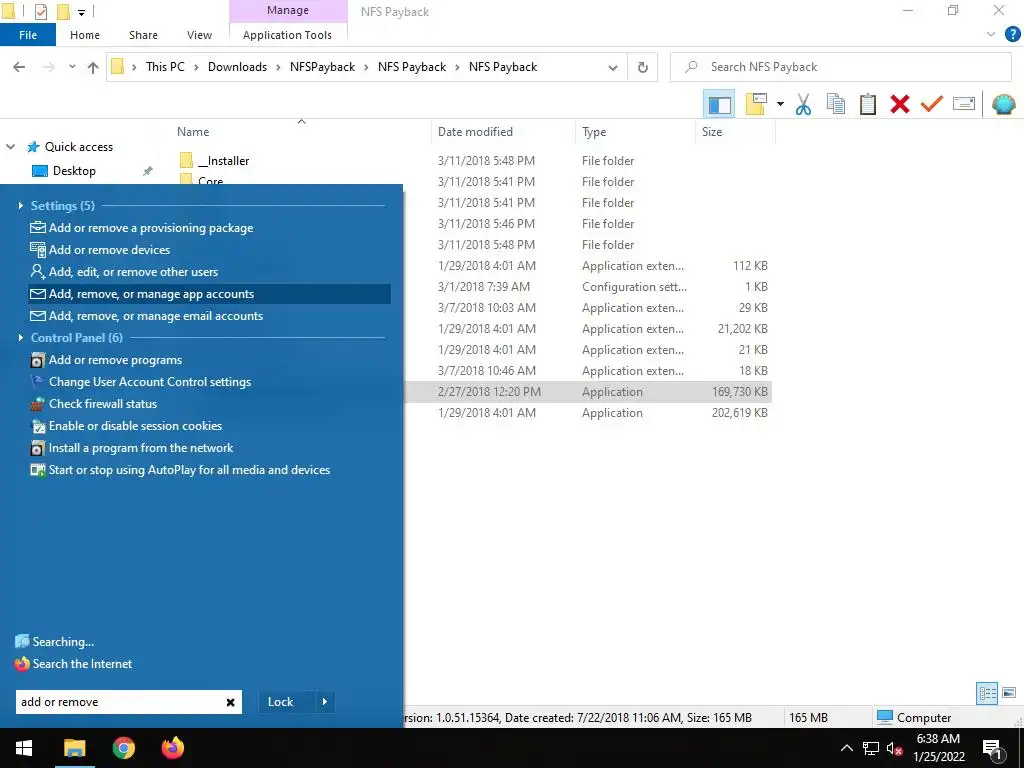This screenshot has width=1024, height=768.
Task: Delete the file with the red X icon
Action: click(x=900, y=104)
